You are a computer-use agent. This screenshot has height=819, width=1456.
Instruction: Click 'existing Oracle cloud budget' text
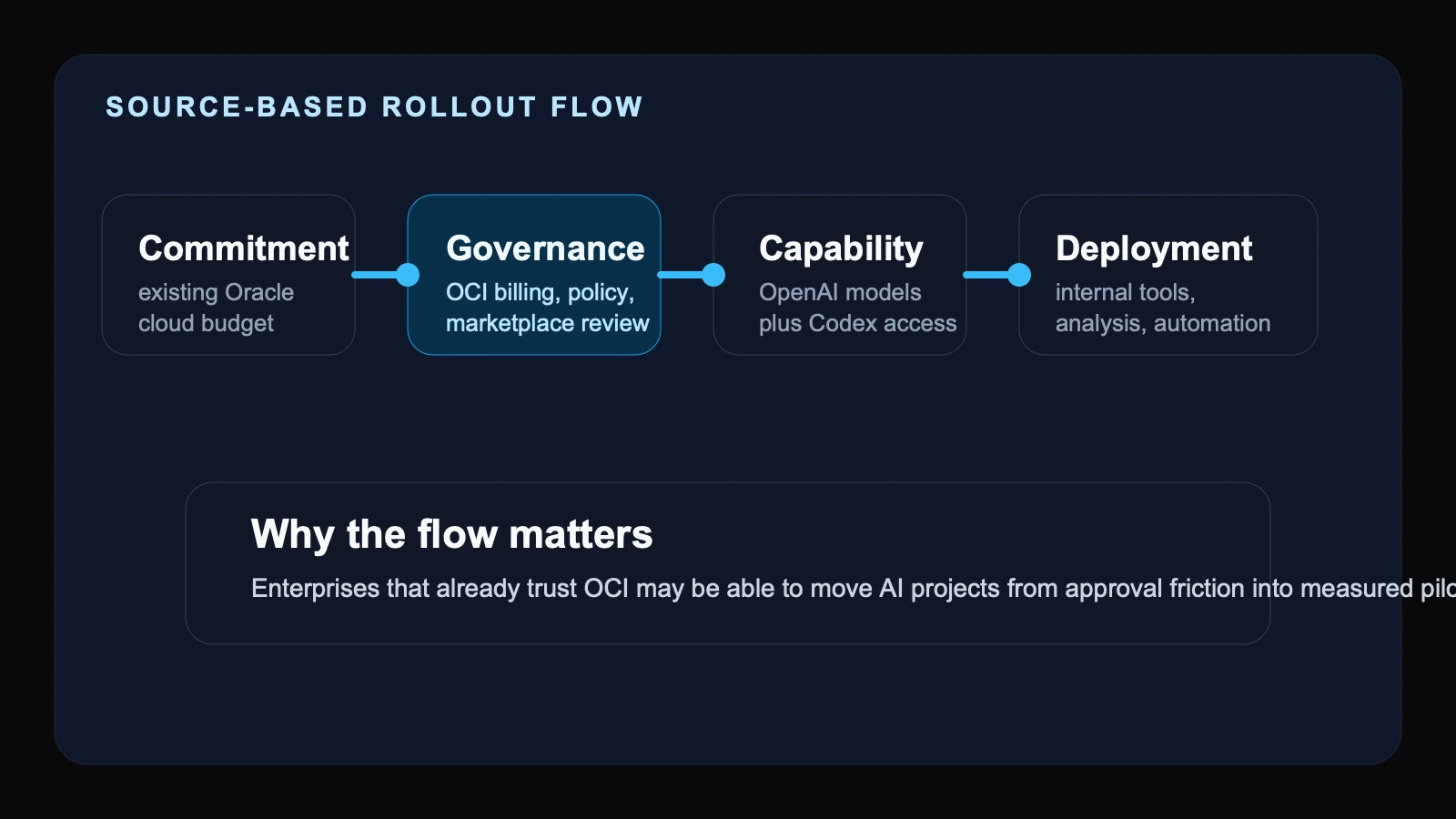coord(217,308)
